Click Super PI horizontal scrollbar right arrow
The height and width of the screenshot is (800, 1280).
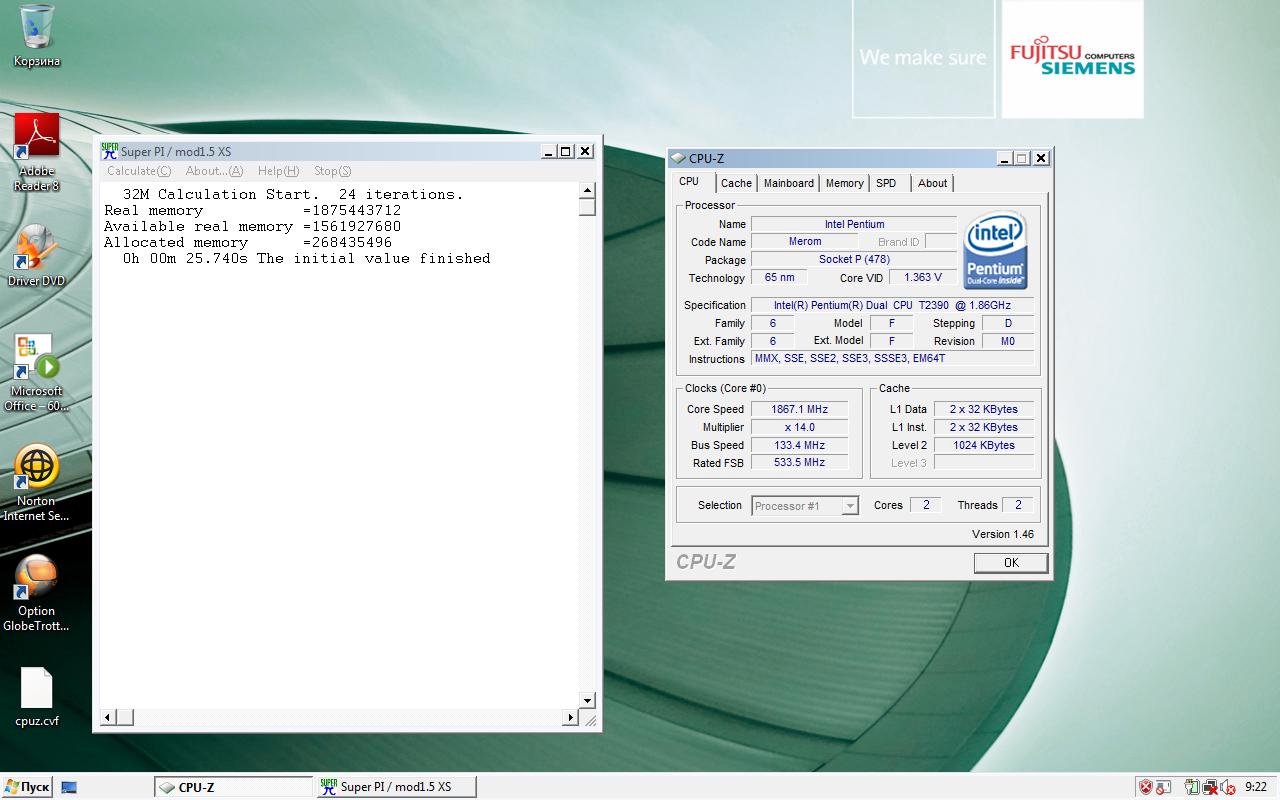point(571,717)
